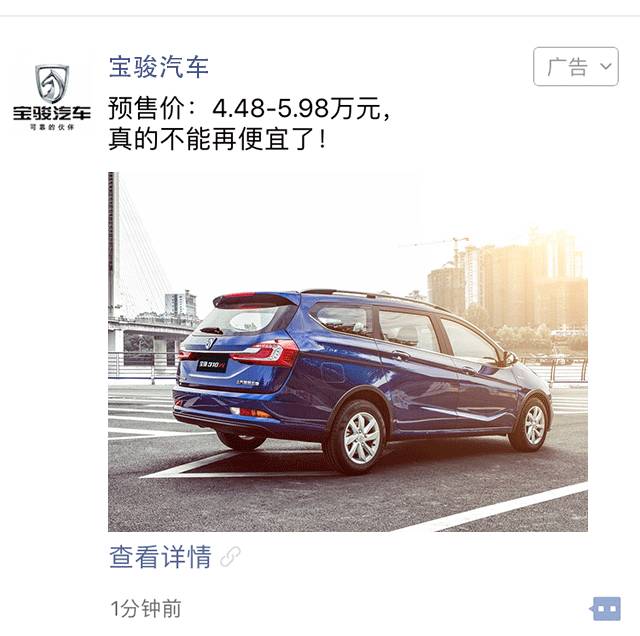The width and height of the screenshot is (640, 636).
Task: Click the 可靠的伙伴 slogan under the logo
Action: pyautogui.click(x=52, y=127)
